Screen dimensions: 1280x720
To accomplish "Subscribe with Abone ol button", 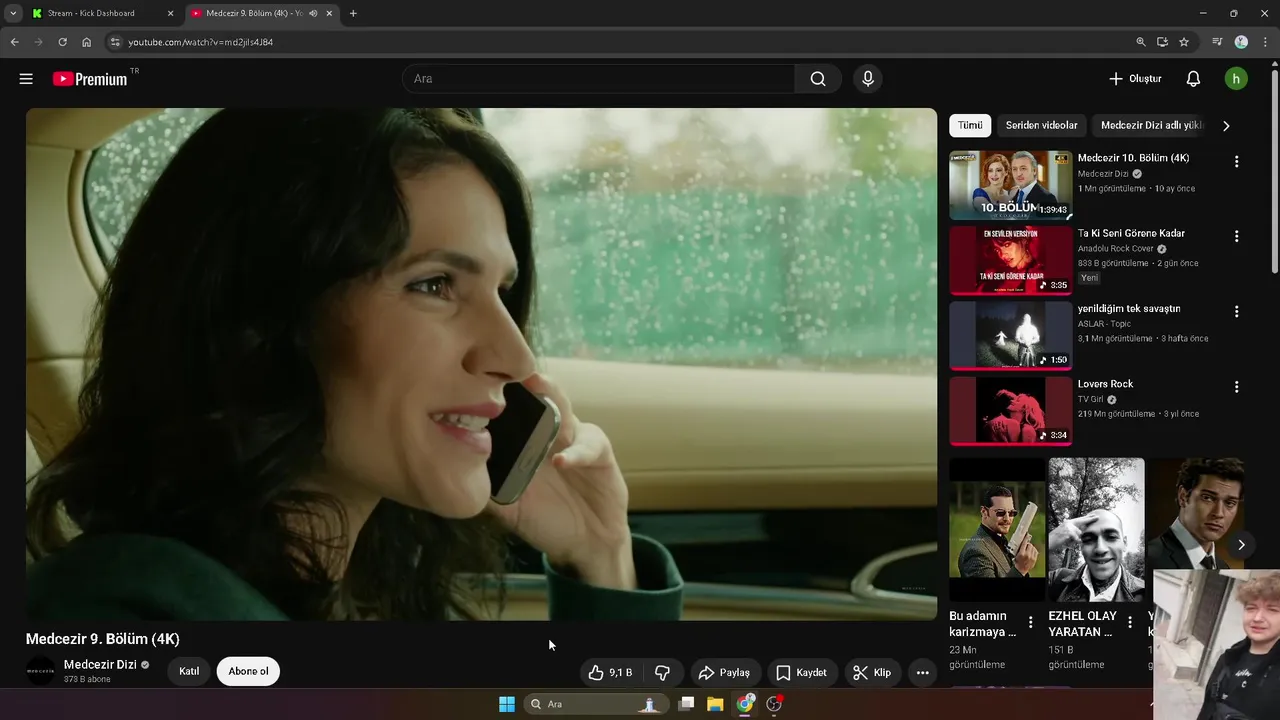I will click(248, 671).
